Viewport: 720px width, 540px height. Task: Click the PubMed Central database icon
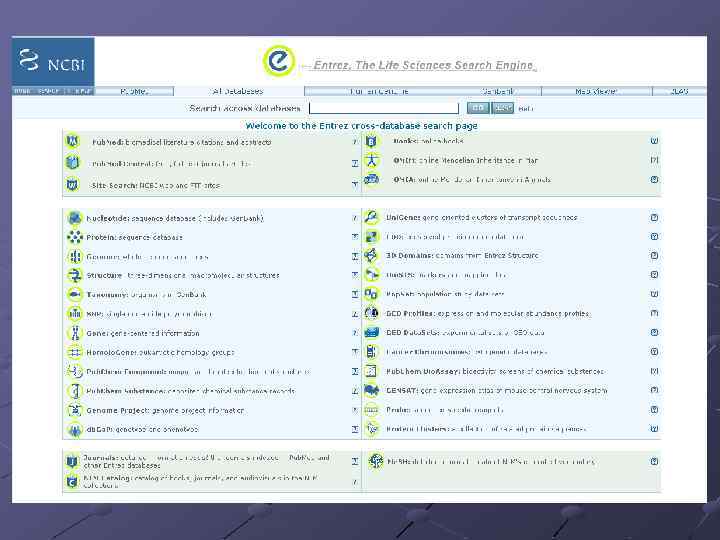[73, 163]
